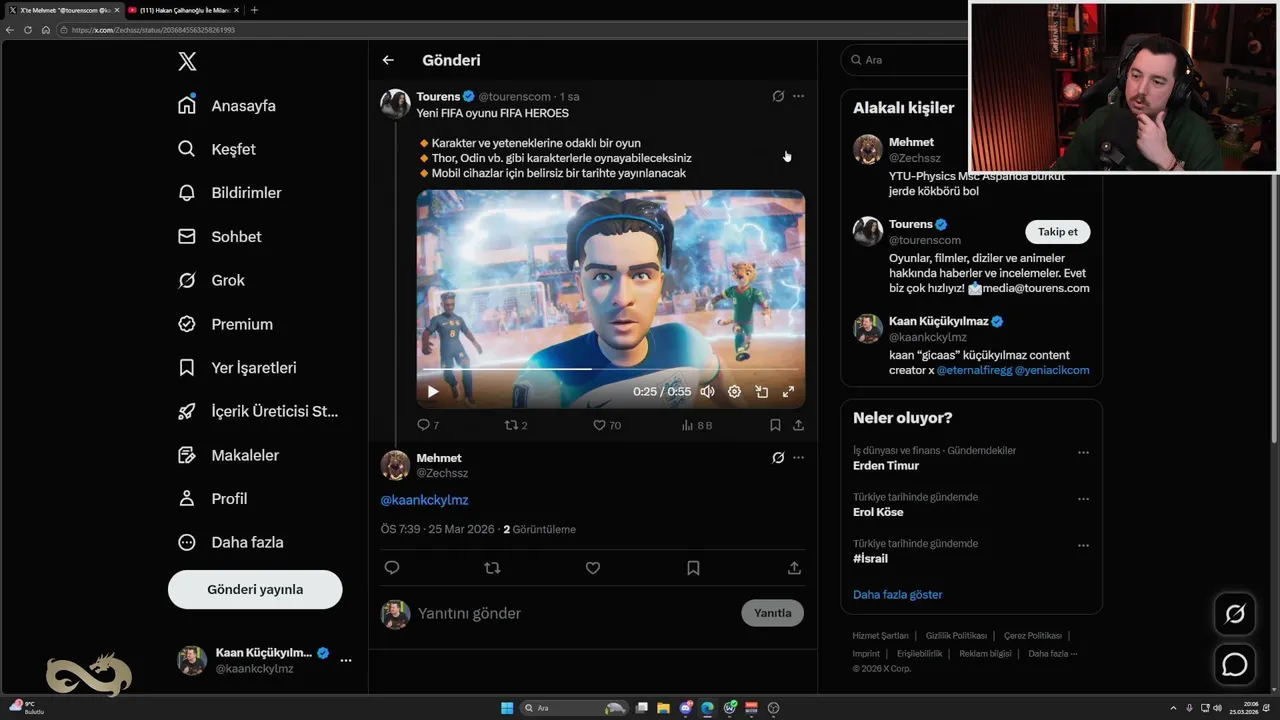The height and width of the screenshot is (720, 1280).
Task: Bookmark Mehmet's post
Action: pyautogui.click(x=693, y=568)
